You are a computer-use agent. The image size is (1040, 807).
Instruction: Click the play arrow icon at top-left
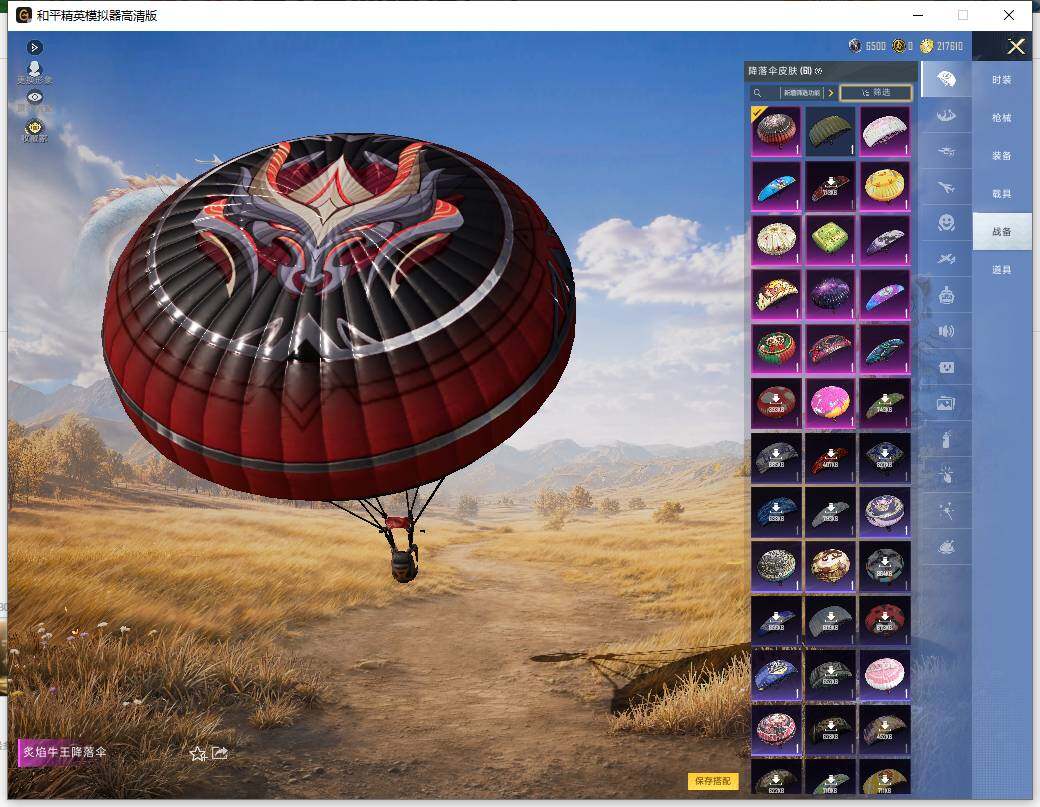coord(34,47)
